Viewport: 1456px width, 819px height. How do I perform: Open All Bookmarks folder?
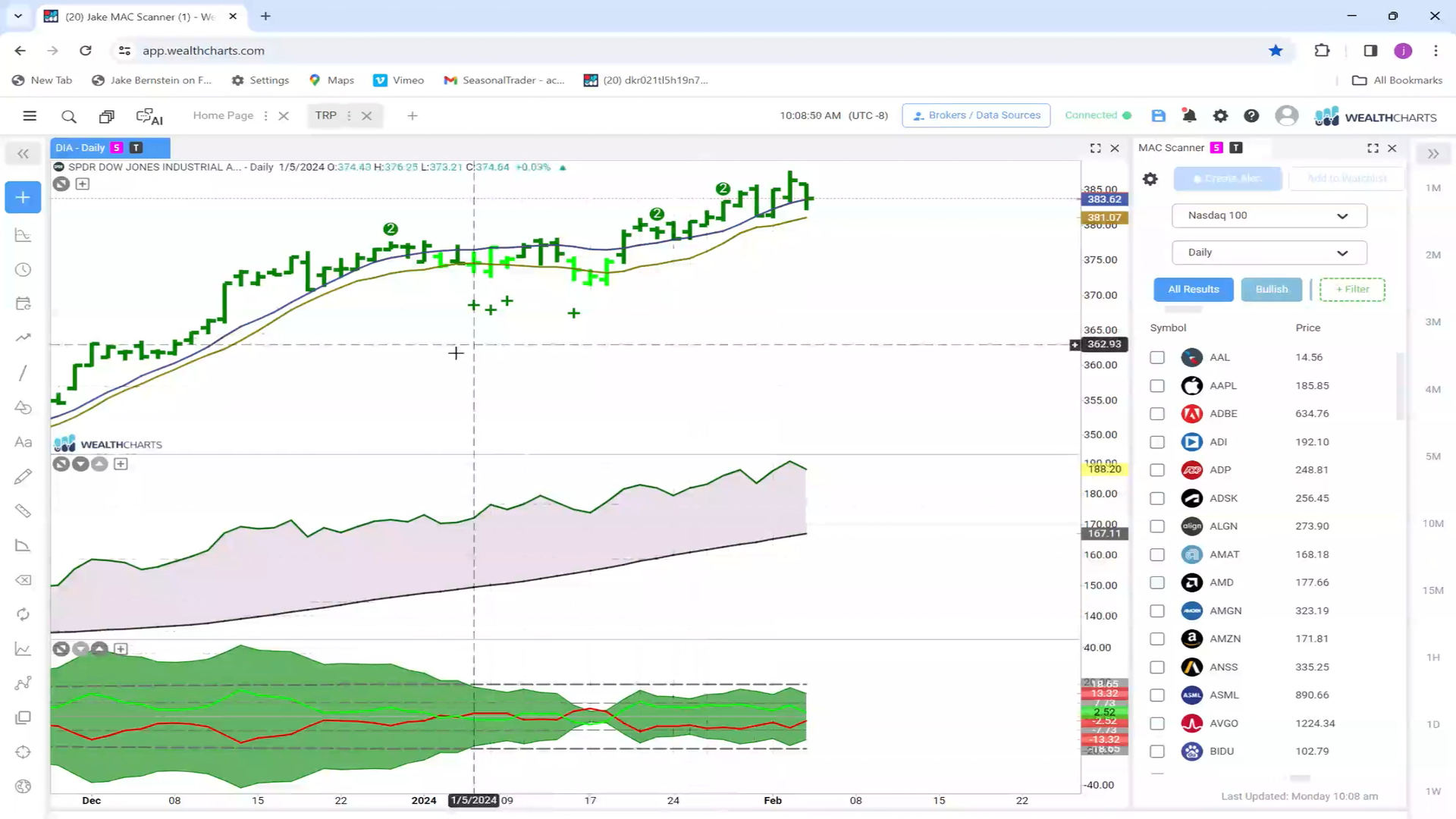tap(1398, 80)
